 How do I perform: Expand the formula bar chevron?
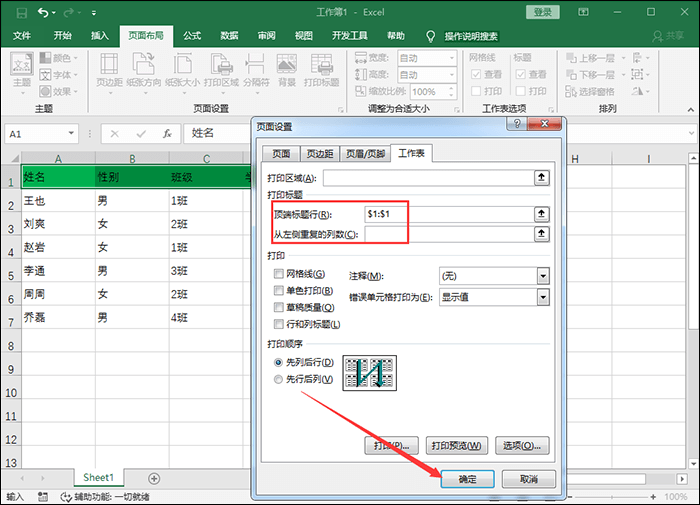(692, 133)
